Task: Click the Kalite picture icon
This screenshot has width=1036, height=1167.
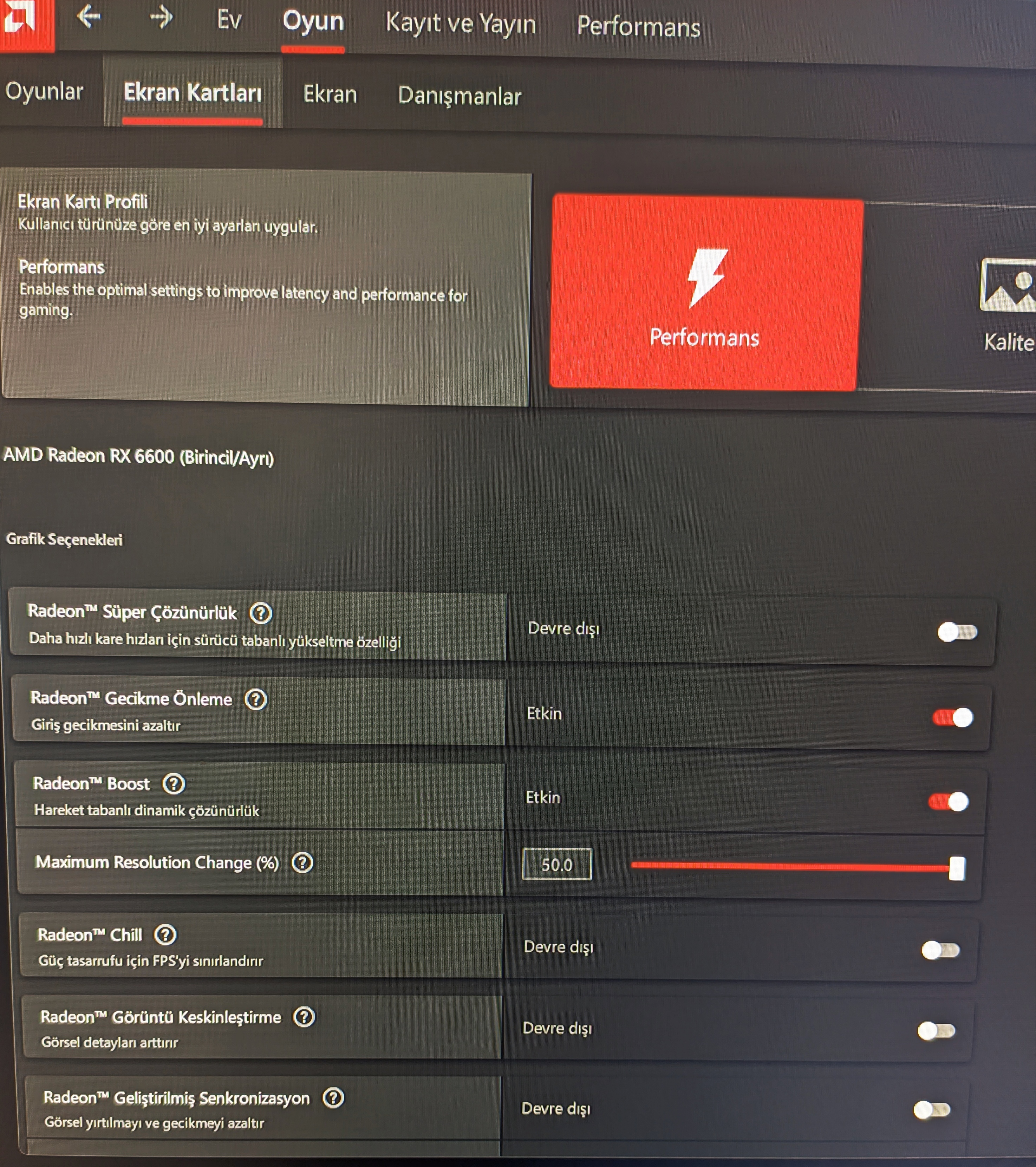Action: [1008, 285]
